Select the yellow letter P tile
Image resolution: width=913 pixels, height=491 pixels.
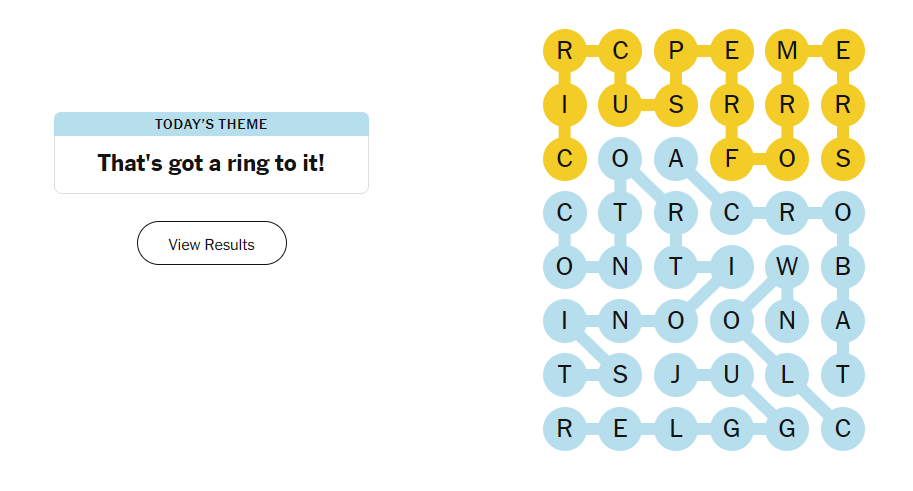tap(676, 51)
